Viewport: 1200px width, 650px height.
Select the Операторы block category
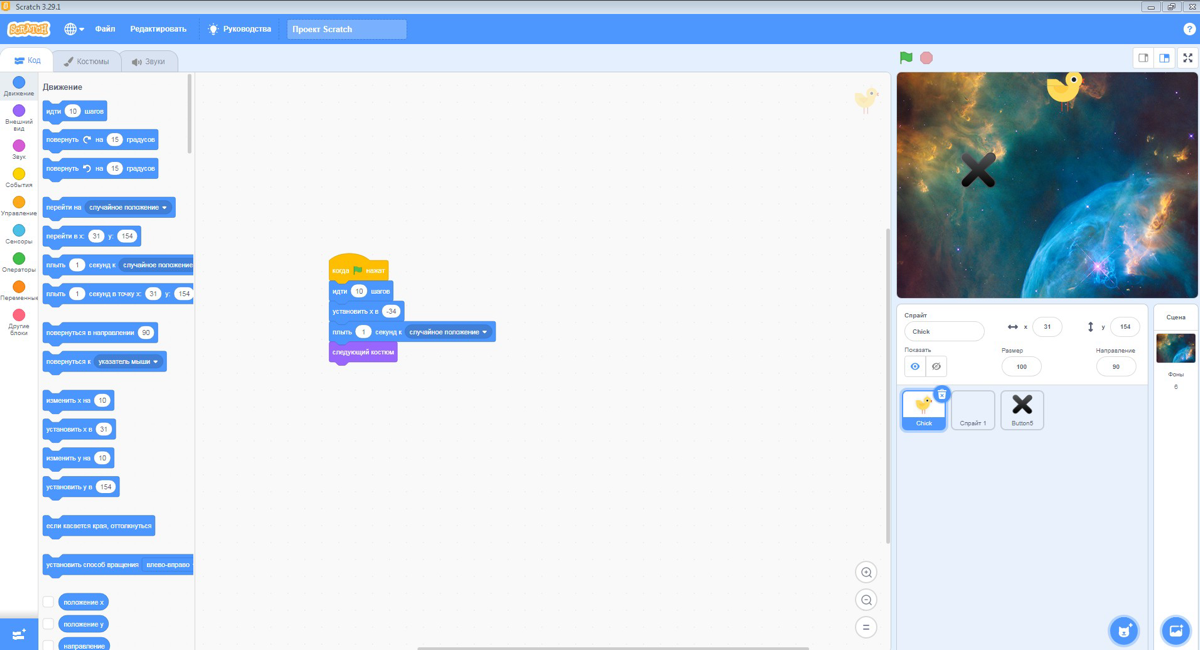pyautogui.click(x=19, y=263)
